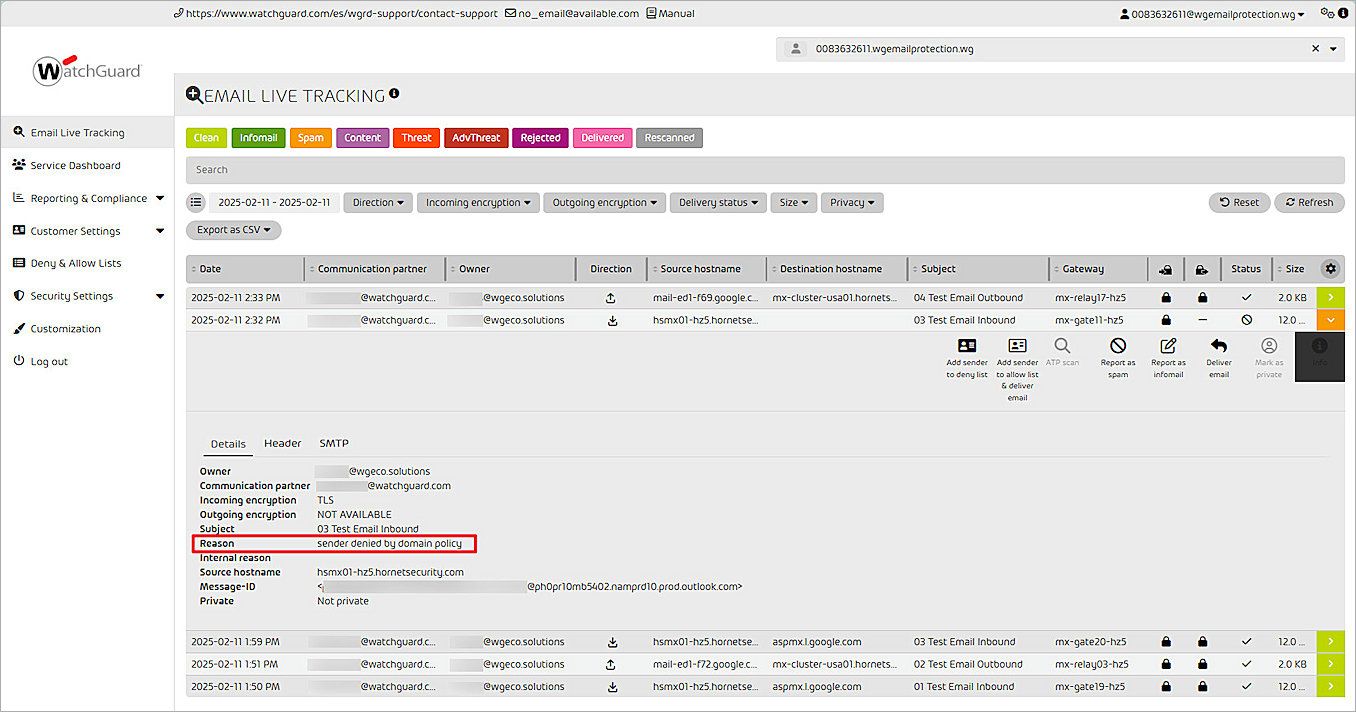Image resolution: width=1356 pixels, height=712 pixels.
Task: Open the column settings gear icon
Action: pyautogui.click(x=1330, y=269)
